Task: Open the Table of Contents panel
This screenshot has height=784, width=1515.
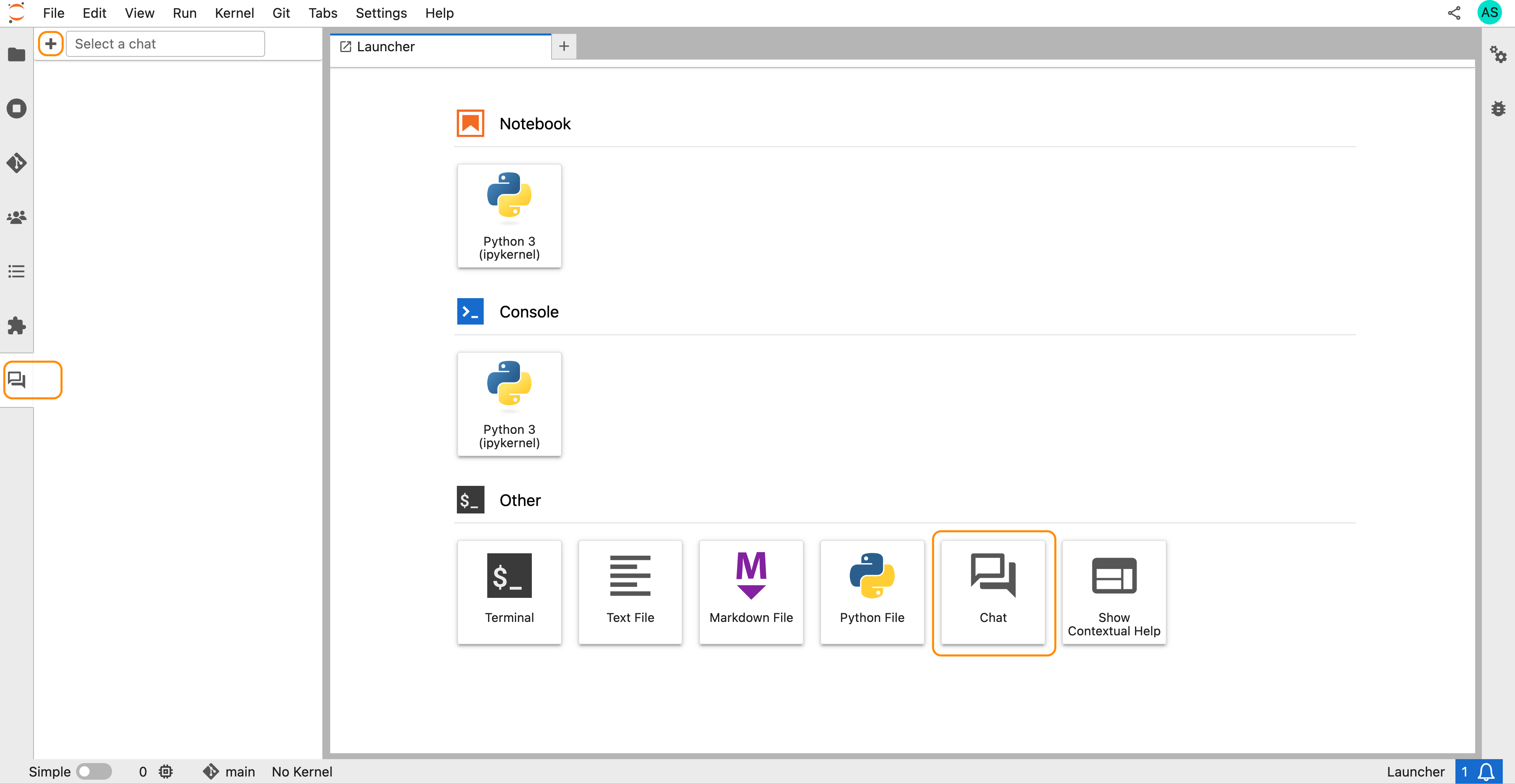Action: (x=17, y=271)
